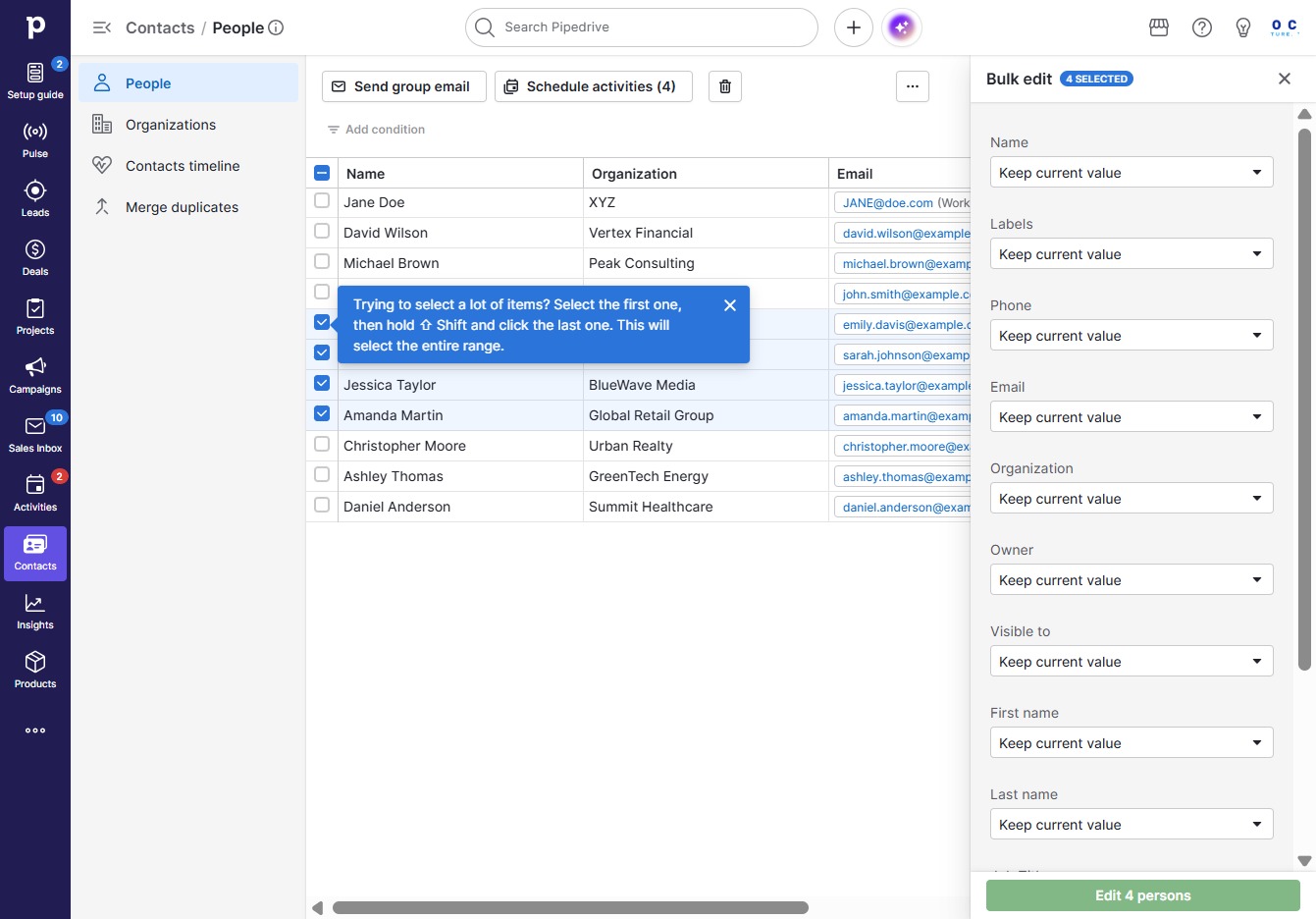
Task: Open the Sales Inbox
Action: coord(35,434)
